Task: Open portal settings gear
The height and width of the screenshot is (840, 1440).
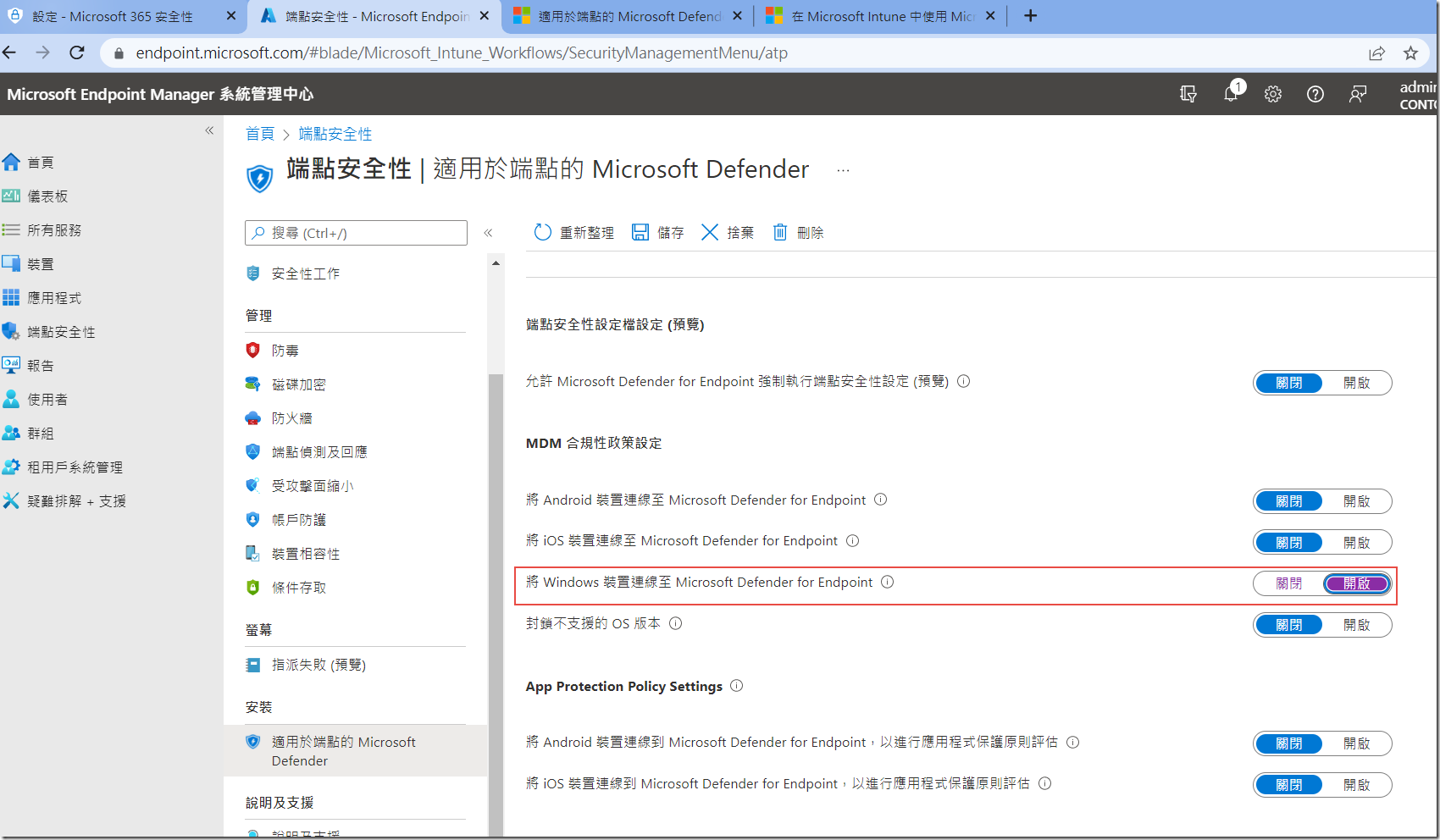Action: [x=1273, y=94]
